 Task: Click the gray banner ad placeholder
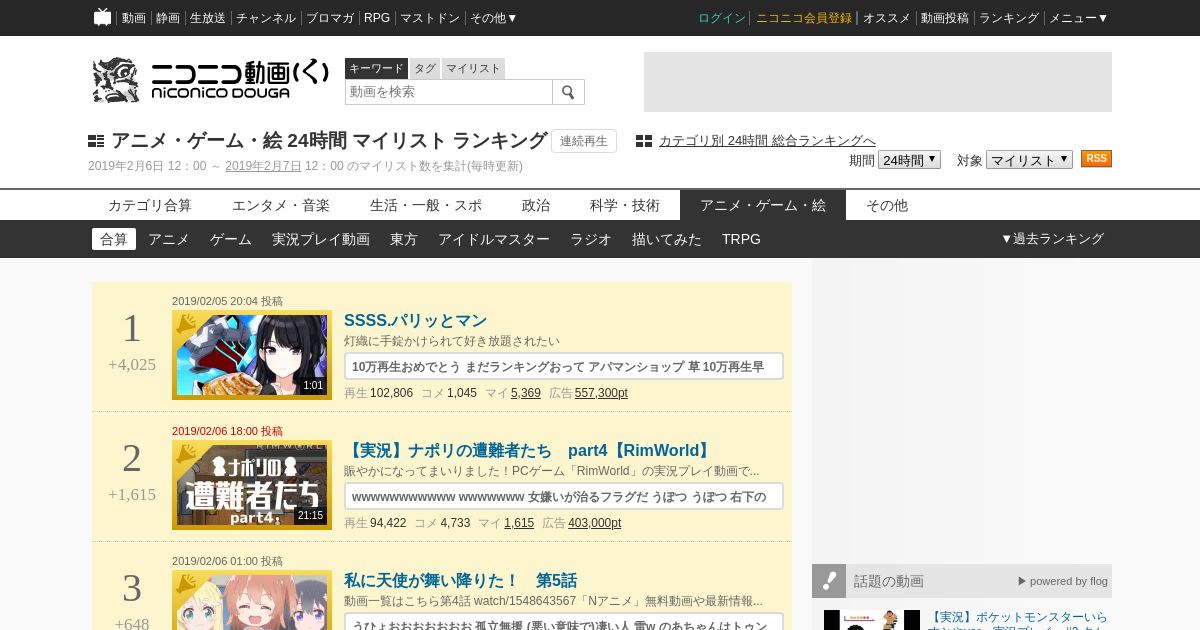pos(878,82)
